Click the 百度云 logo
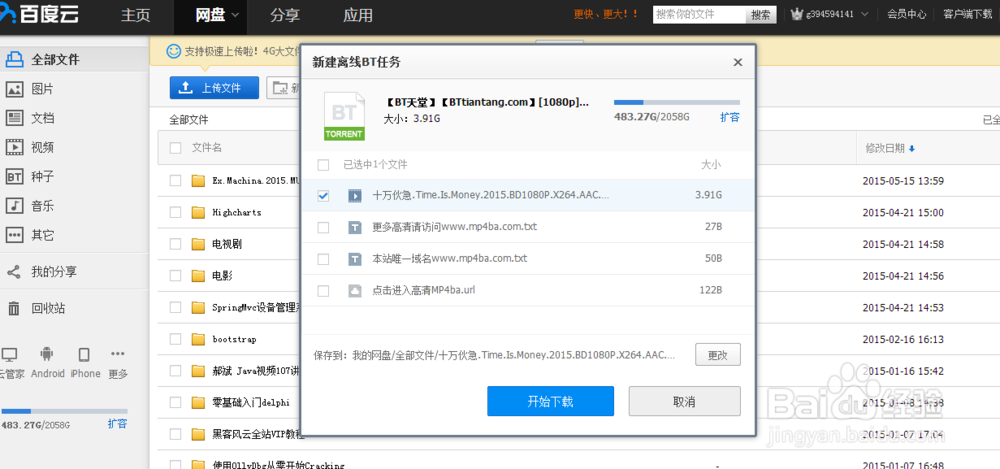 40,15
